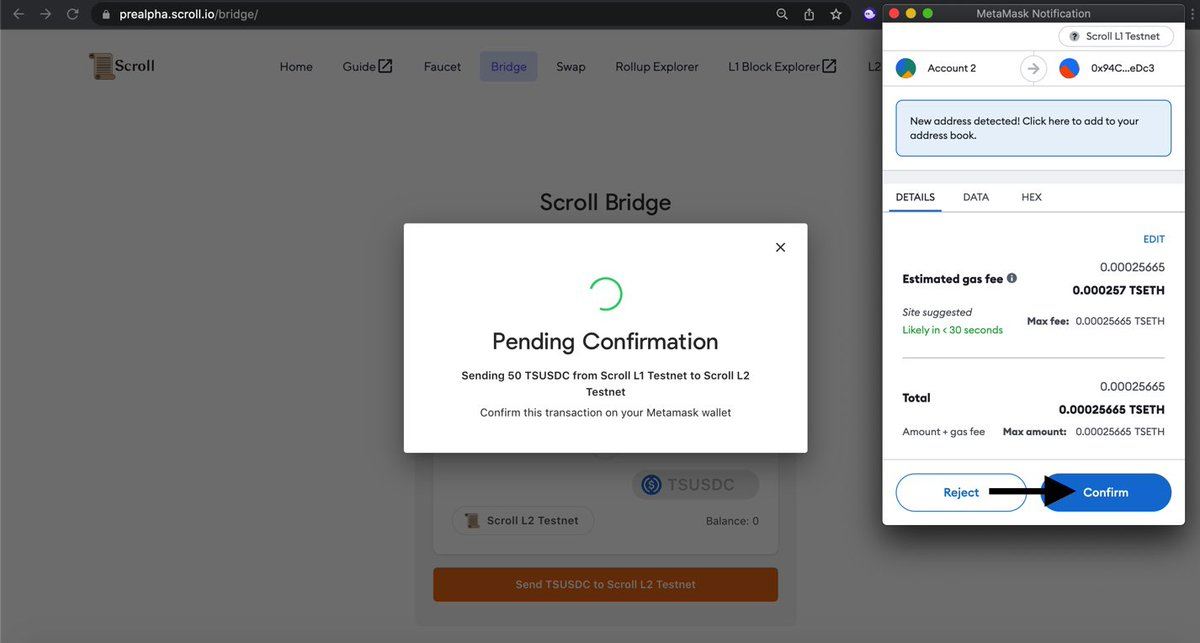
Task: Click the recipient 0x94C...eDc3 avatar
Action: [1069, 68]
